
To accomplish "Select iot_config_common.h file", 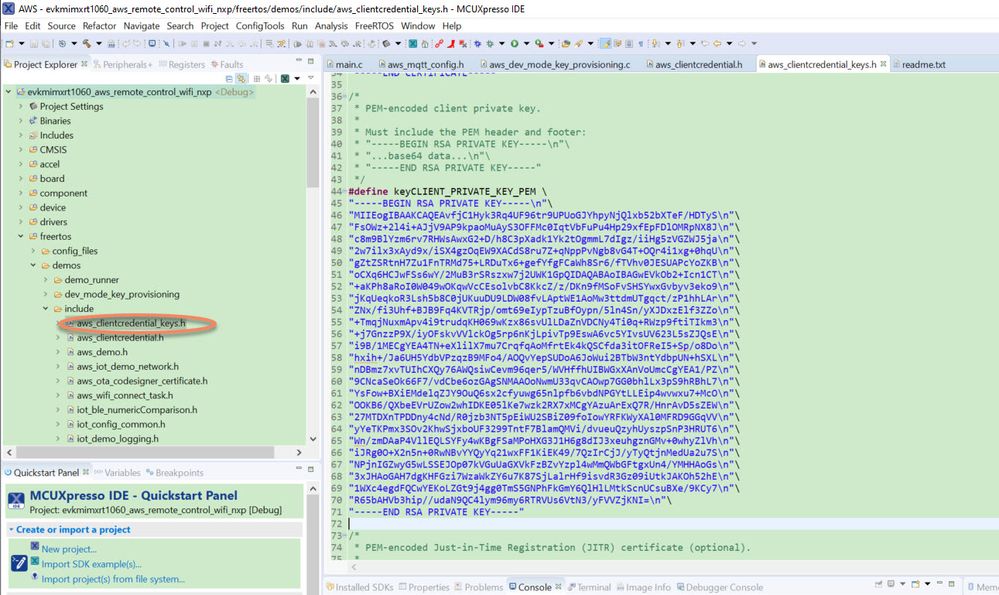I will (x=121, y=424).
